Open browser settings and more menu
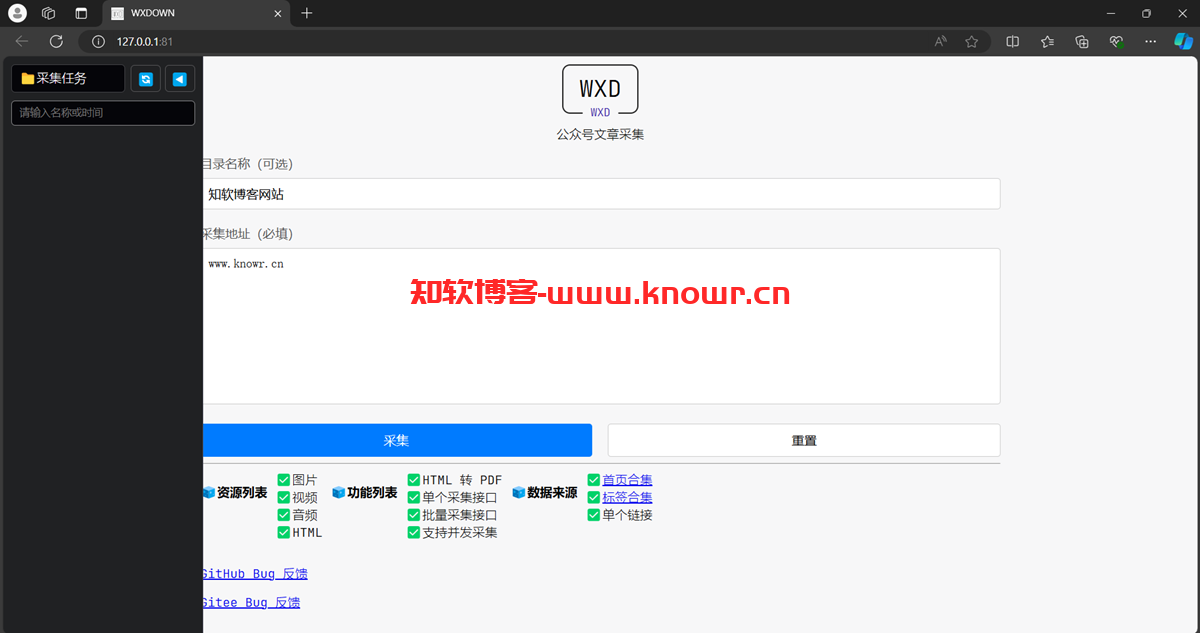 [x=1150, y=41]
